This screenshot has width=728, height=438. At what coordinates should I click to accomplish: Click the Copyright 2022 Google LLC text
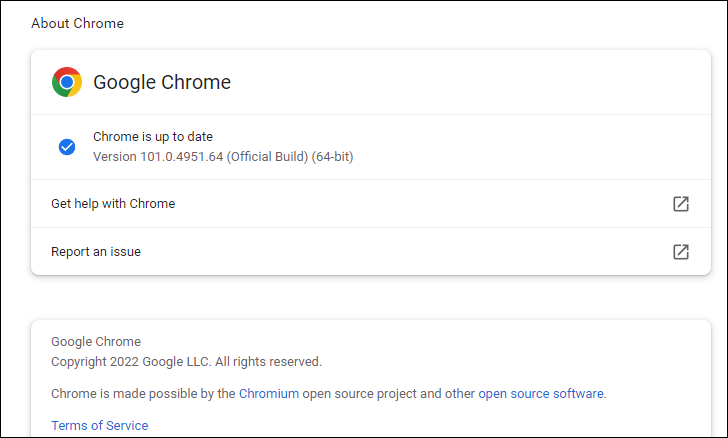131,362
